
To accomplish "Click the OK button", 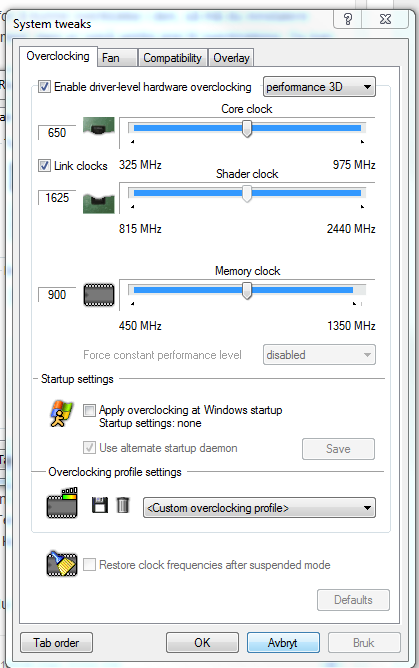I will click(202, 642).
